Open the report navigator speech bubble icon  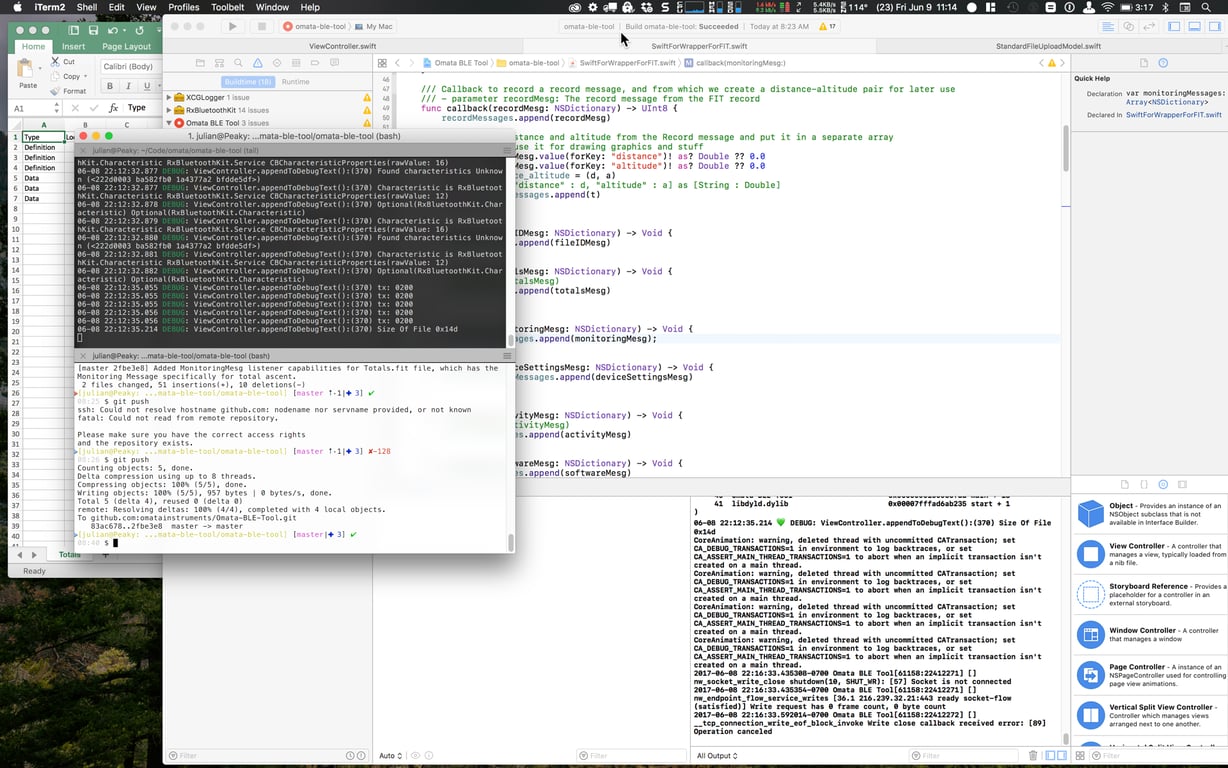[x=334, y=63]
